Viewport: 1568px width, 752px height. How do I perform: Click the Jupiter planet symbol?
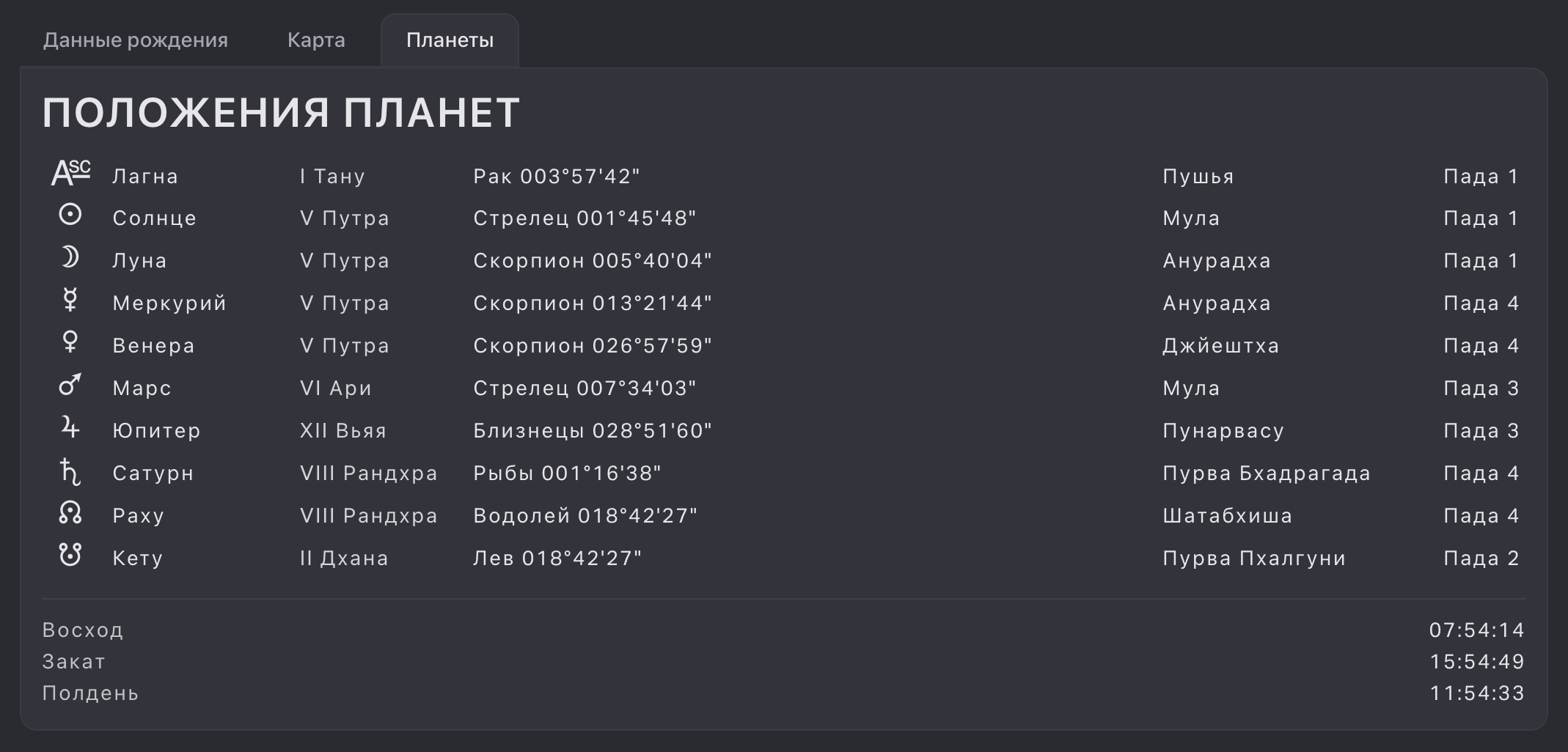[x=70, y=427]
